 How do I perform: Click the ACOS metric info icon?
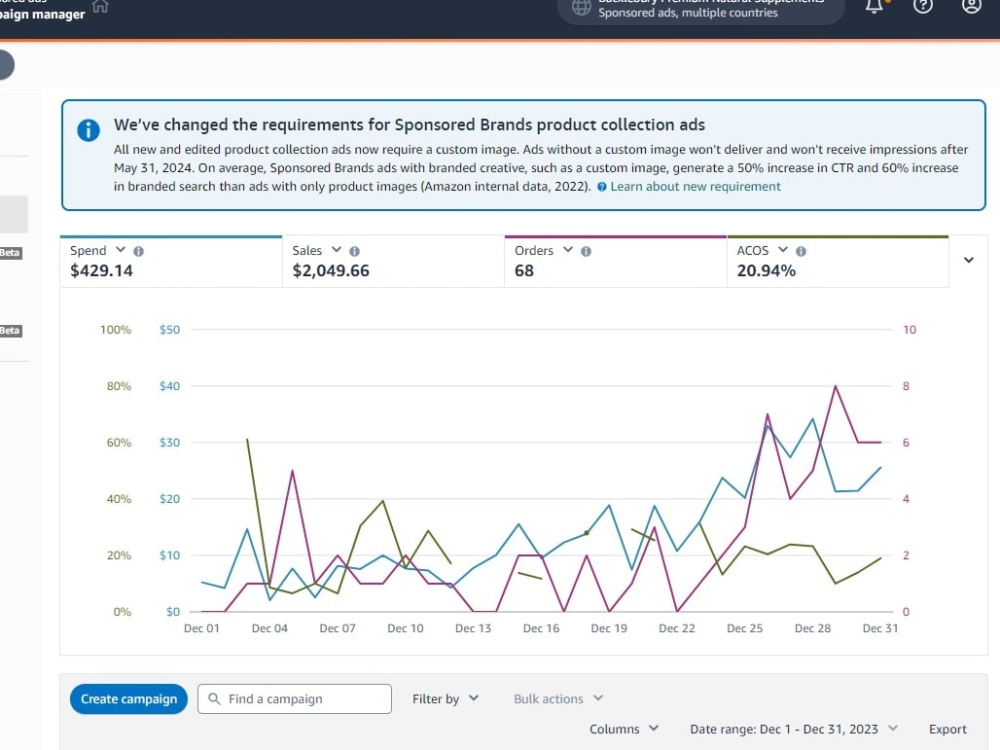(801, 251)
